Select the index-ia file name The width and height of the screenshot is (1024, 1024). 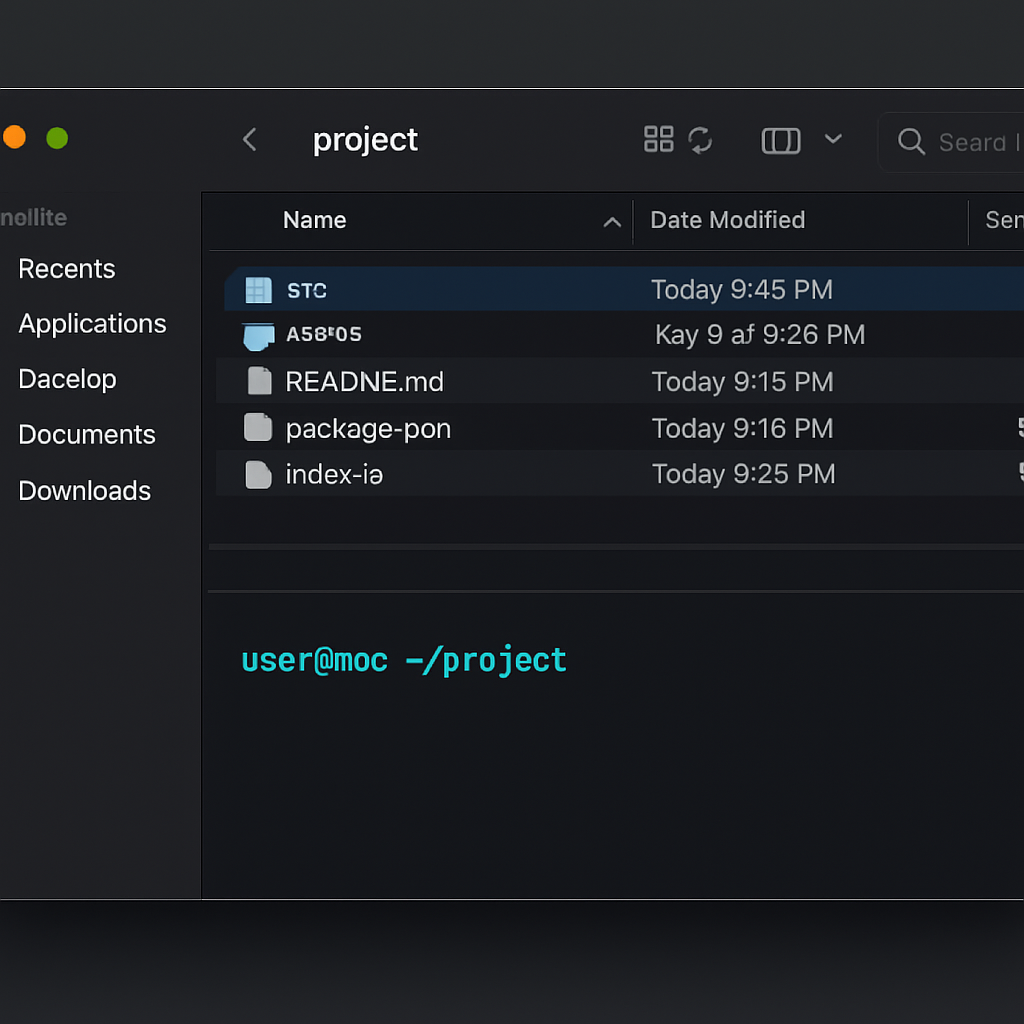334,475
